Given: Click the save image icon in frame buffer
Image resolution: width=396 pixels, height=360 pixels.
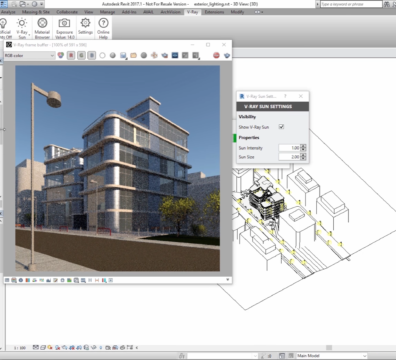Looking at the screenshot, I should (123, 55).
